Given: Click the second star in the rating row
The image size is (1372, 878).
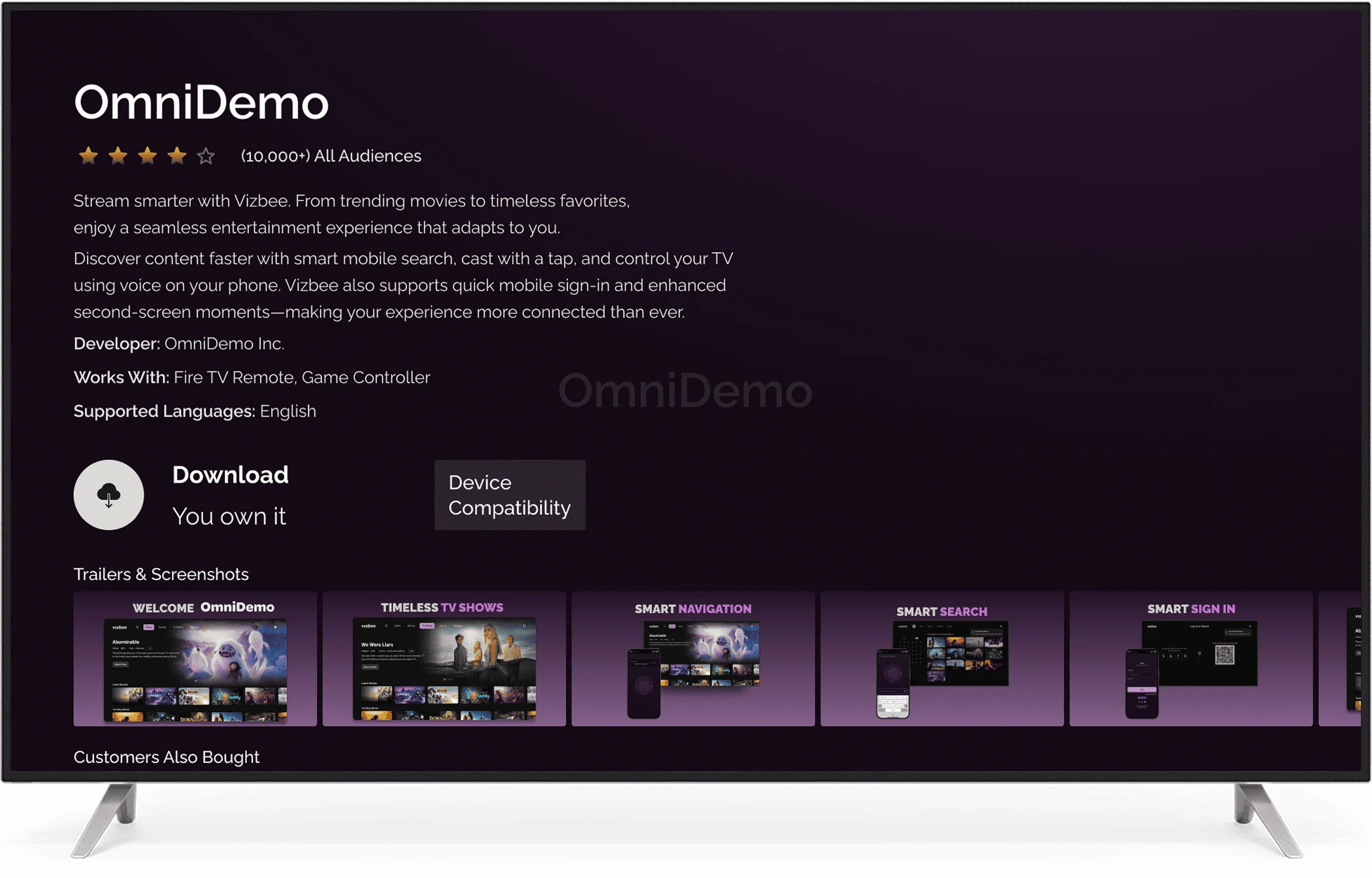Looking at the screenshot, I should click(x=118, y=155).
